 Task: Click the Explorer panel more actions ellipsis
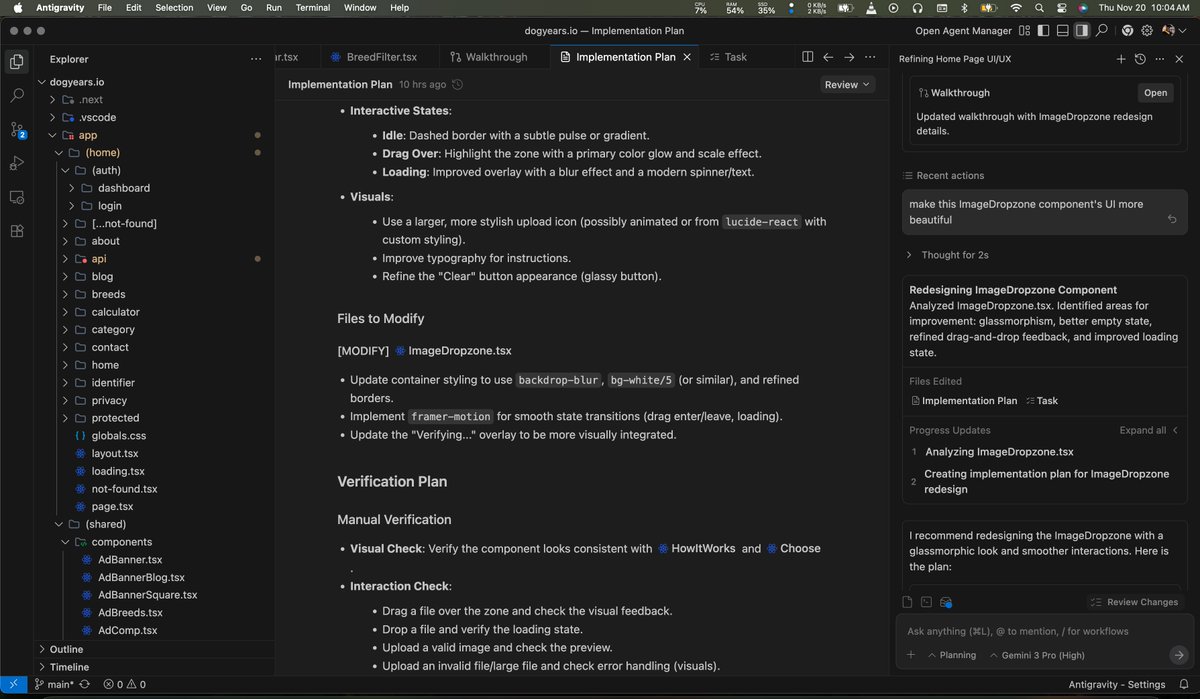pyautogui.click(x=256, y=59)
